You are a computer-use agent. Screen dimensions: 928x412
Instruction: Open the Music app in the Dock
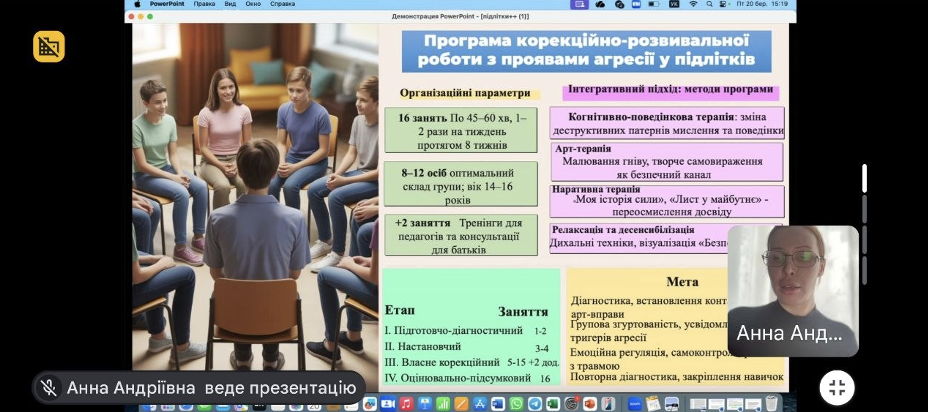tap(407, 404)
